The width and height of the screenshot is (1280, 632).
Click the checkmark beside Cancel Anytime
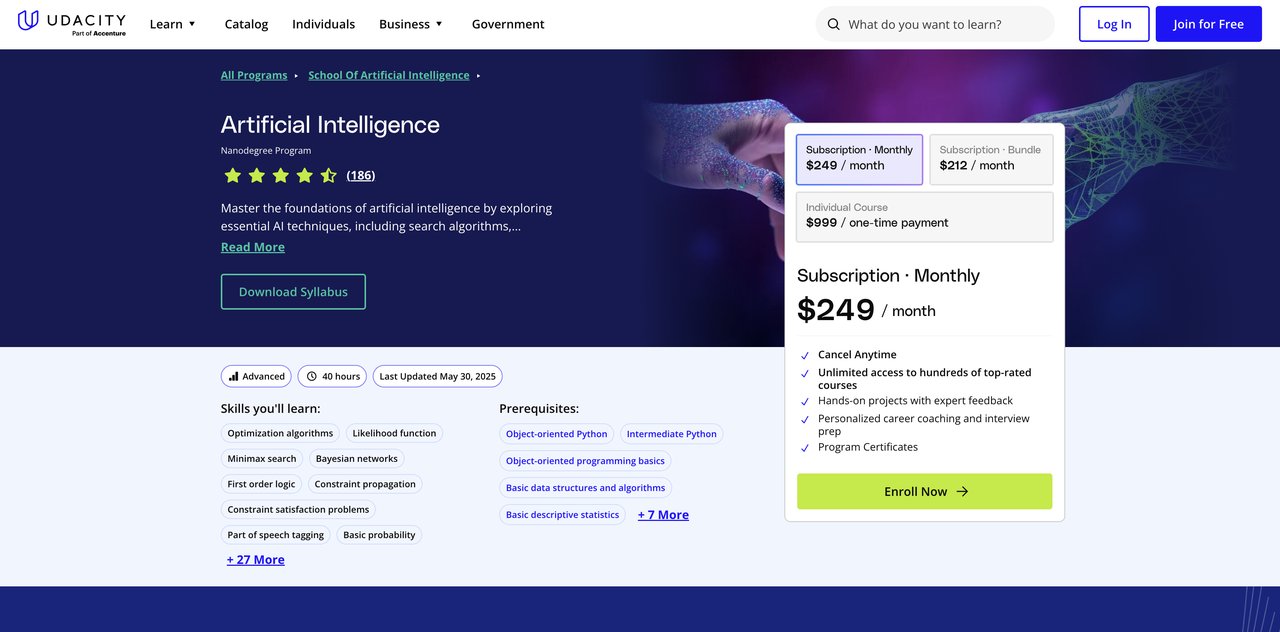pos(804,355)
